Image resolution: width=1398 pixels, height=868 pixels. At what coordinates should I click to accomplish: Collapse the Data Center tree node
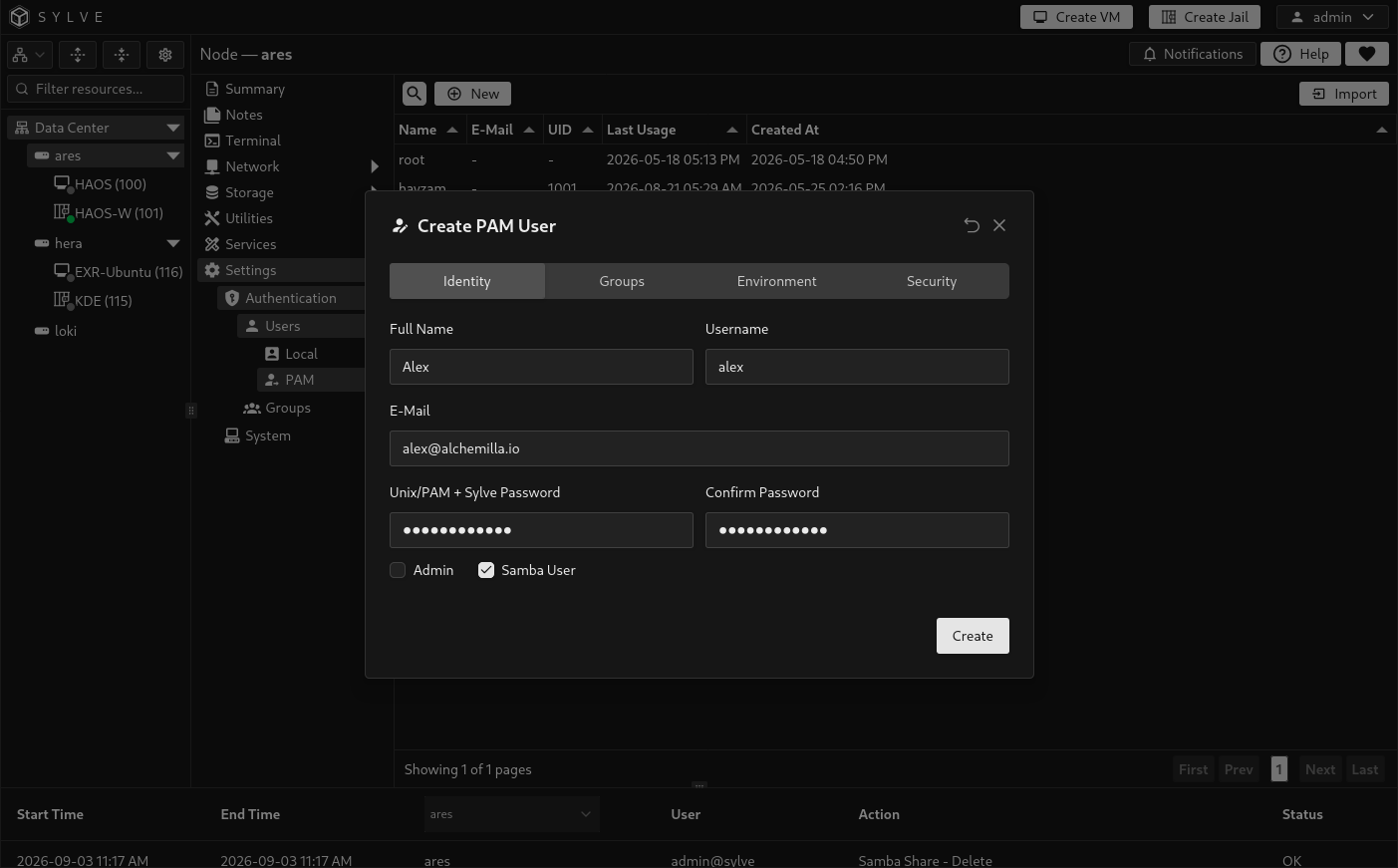click(x=173, y=128)
